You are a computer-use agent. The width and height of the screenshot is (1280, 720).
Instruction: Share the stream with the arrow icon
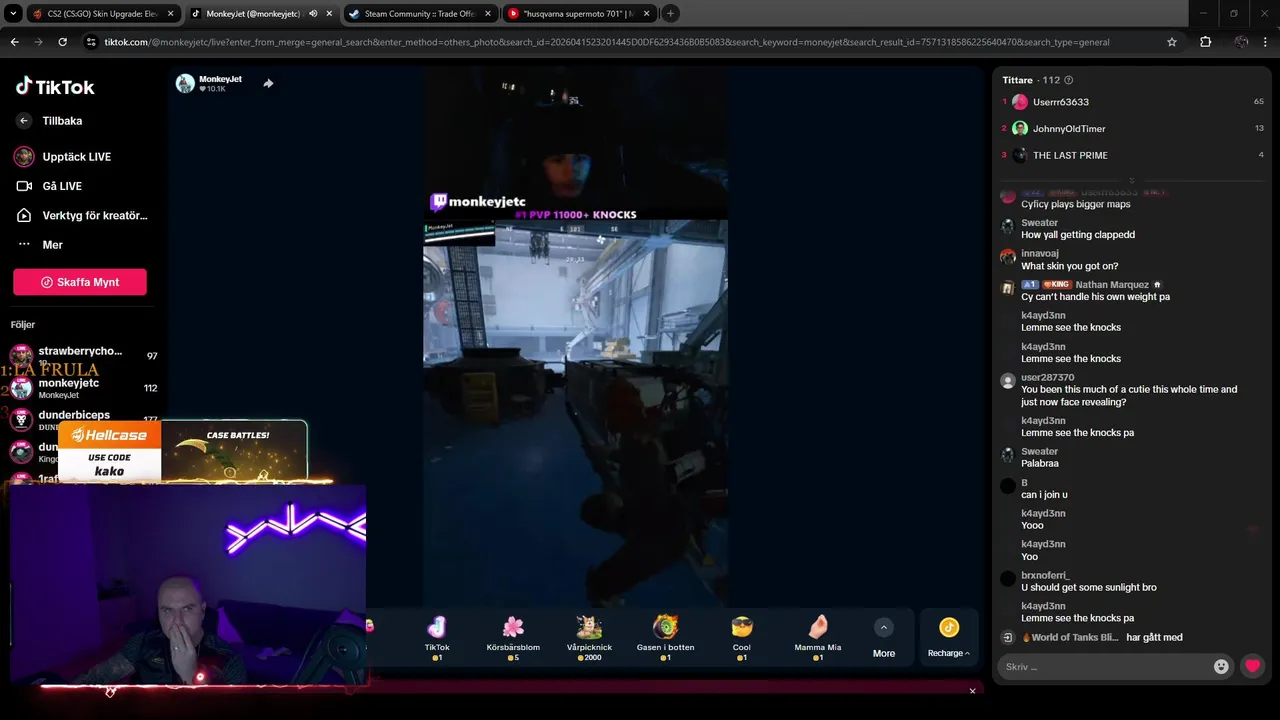[x=268, y=83]
